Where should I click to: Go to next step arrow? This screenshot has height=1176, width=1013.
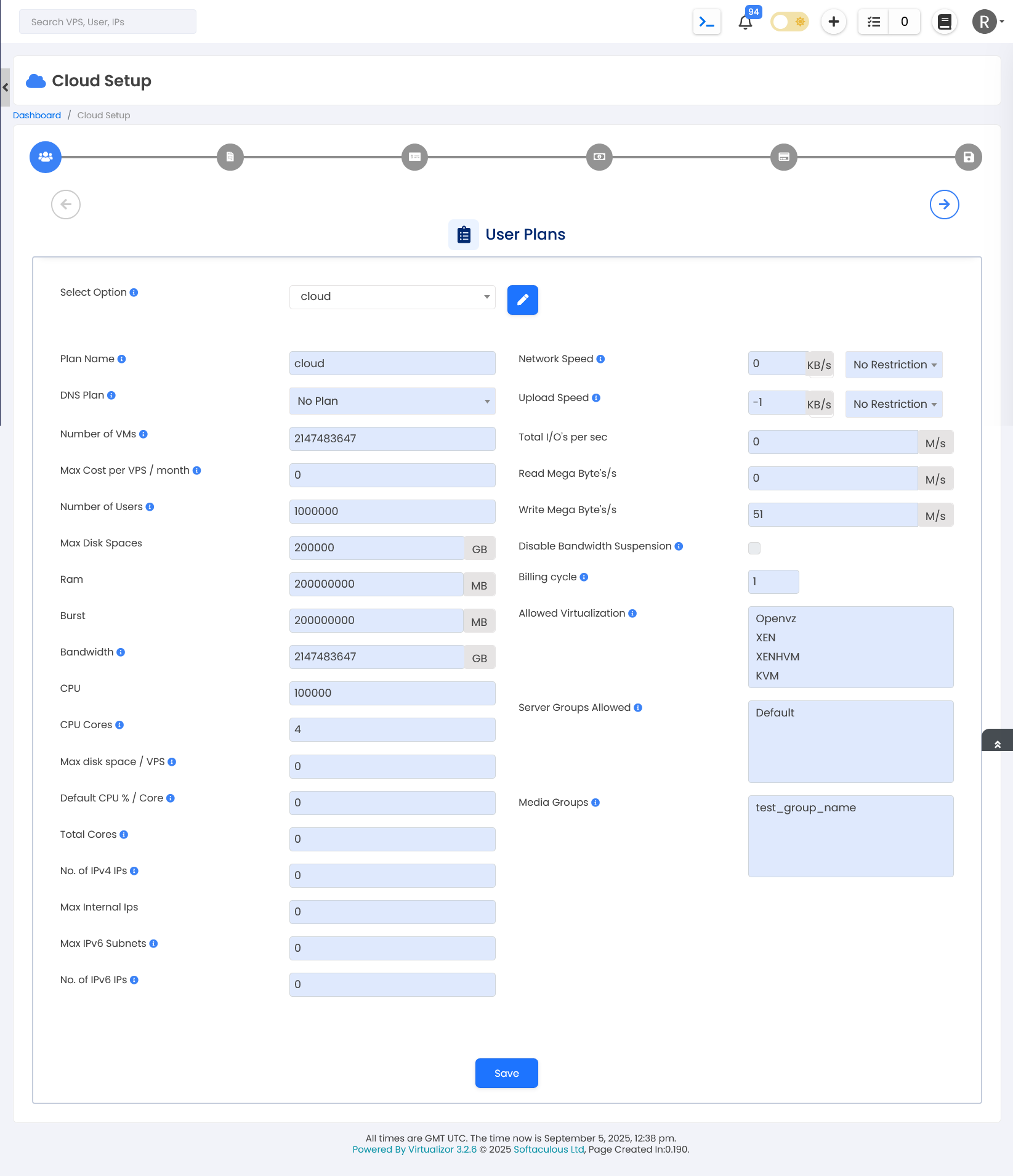coord(944,205)
